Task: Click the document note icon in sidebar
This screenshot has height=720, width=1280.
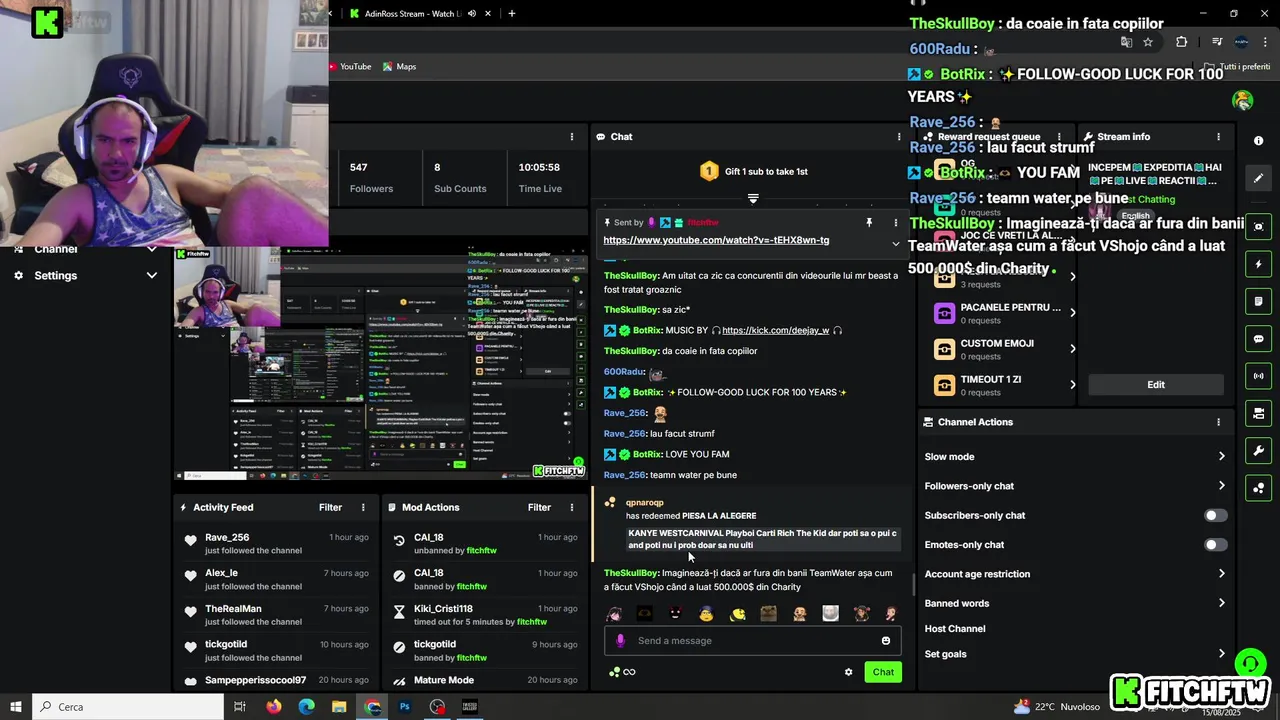Action: tap(1259, 301)
